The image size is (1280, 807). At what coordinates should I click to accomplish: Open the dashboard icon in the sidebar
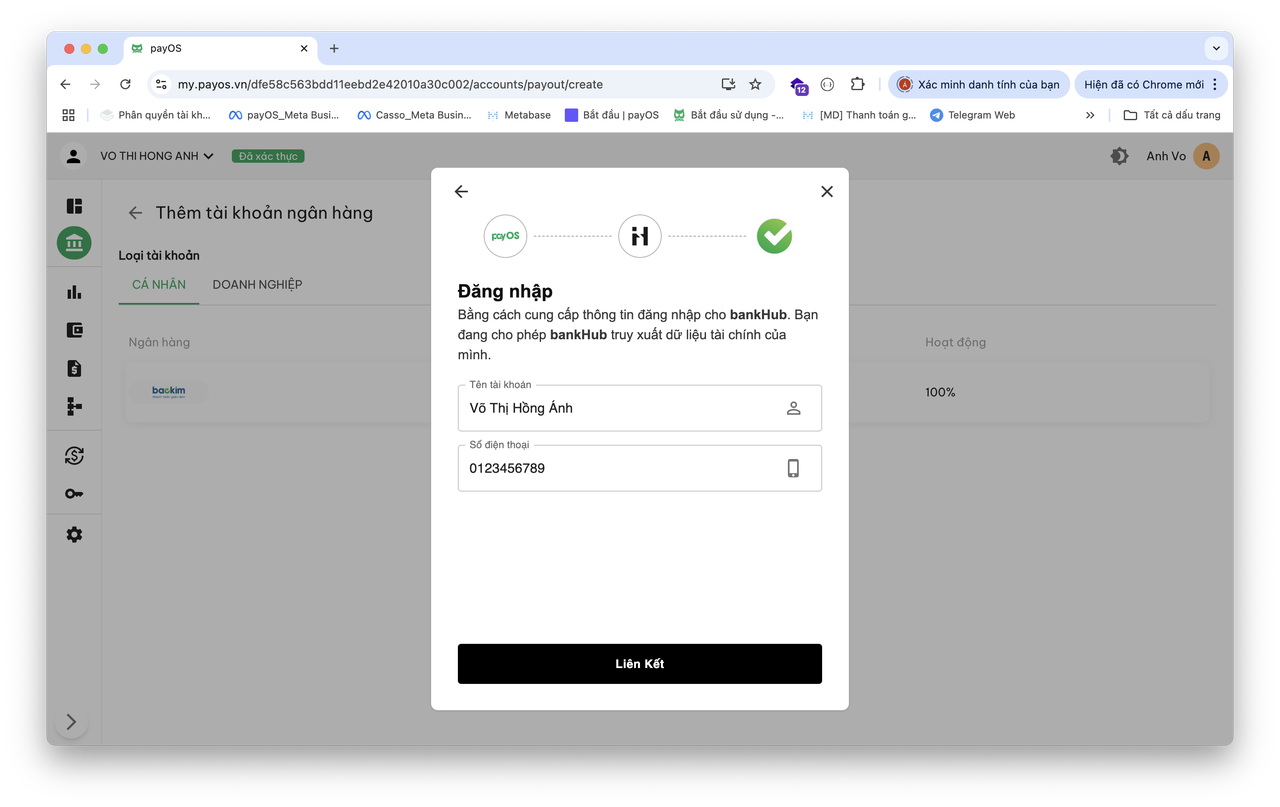74,206
